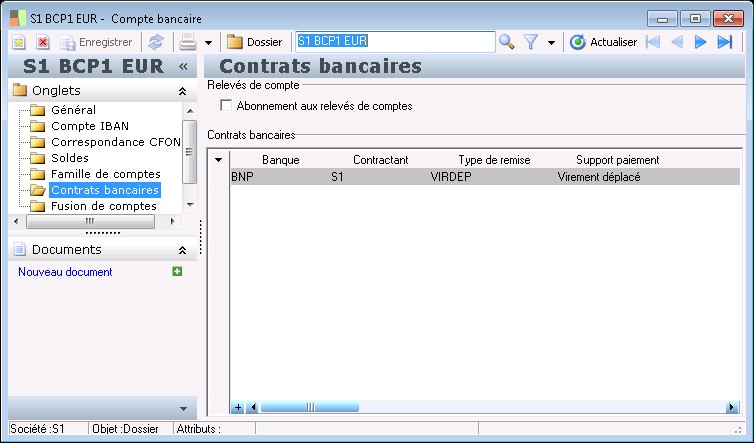Click the tree's horizontal scrollbar thumb
Image resolution: width=754 pixels, height=443 pixels.
point(90,221)
